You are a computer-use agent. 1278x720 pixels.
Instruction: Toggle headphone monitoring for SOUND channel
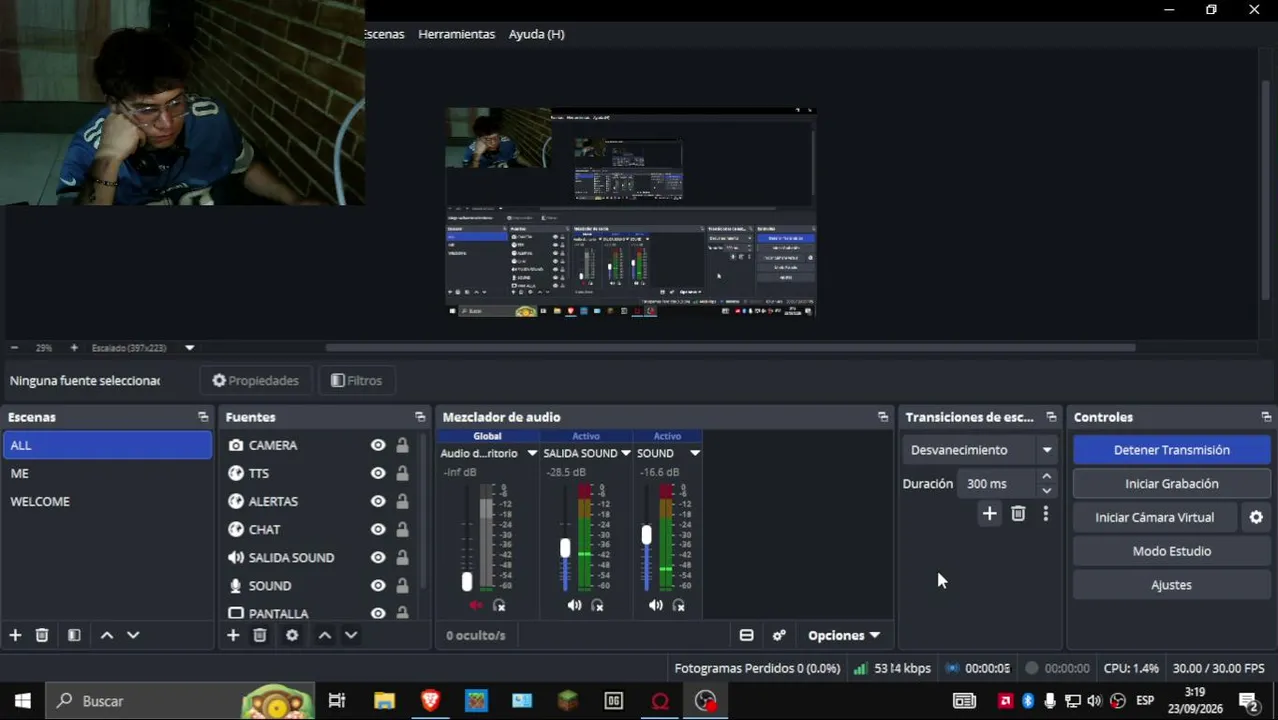coord(679,605)
